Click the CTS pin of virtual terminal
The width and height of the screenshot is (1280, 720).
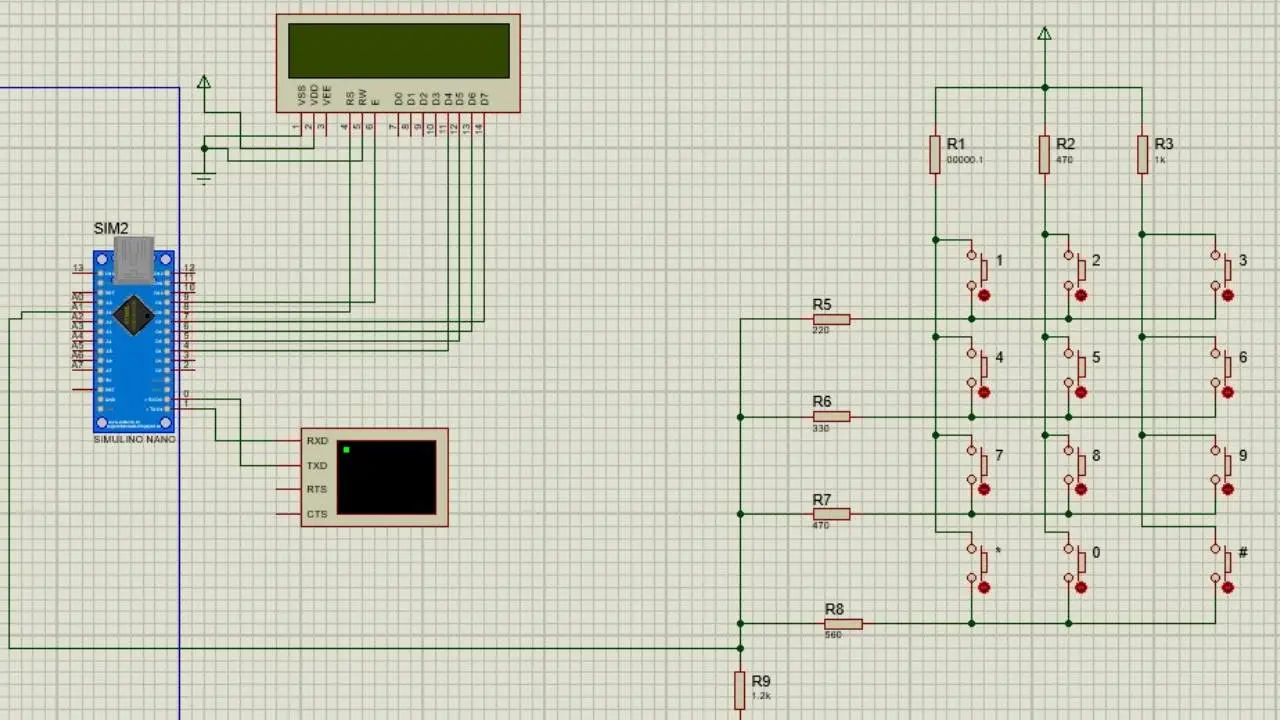click(x=316, y=514)
